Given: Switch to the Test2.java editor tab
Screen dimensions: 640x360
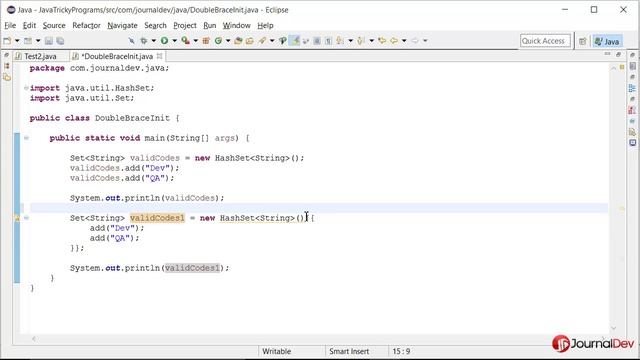Looking at the screenshot, I should [39, 56].
